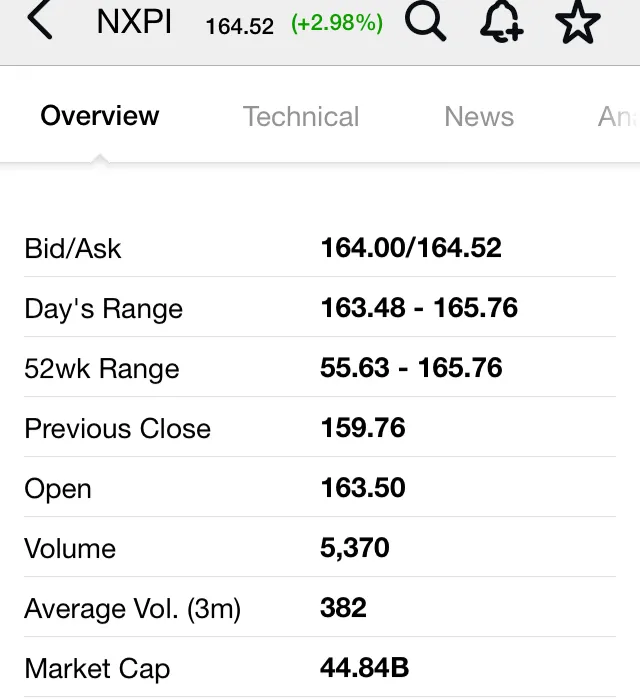Open the partially visible Analysis tab
The width and height of the screenshot is (640, 699).
[x=618, y=117]
